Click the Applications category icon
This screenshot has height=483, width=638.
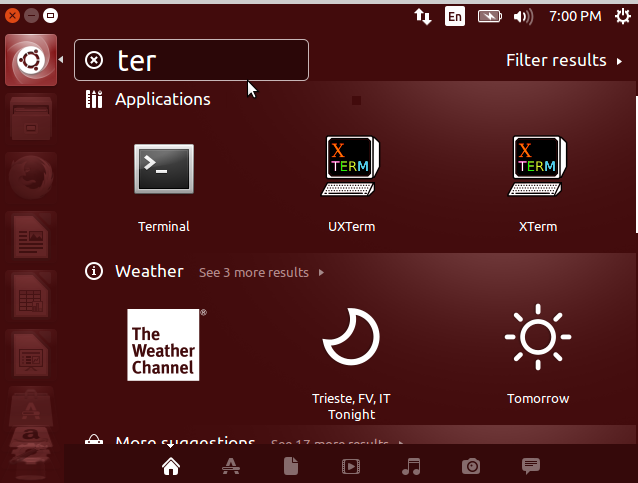[x=94, y=99]
